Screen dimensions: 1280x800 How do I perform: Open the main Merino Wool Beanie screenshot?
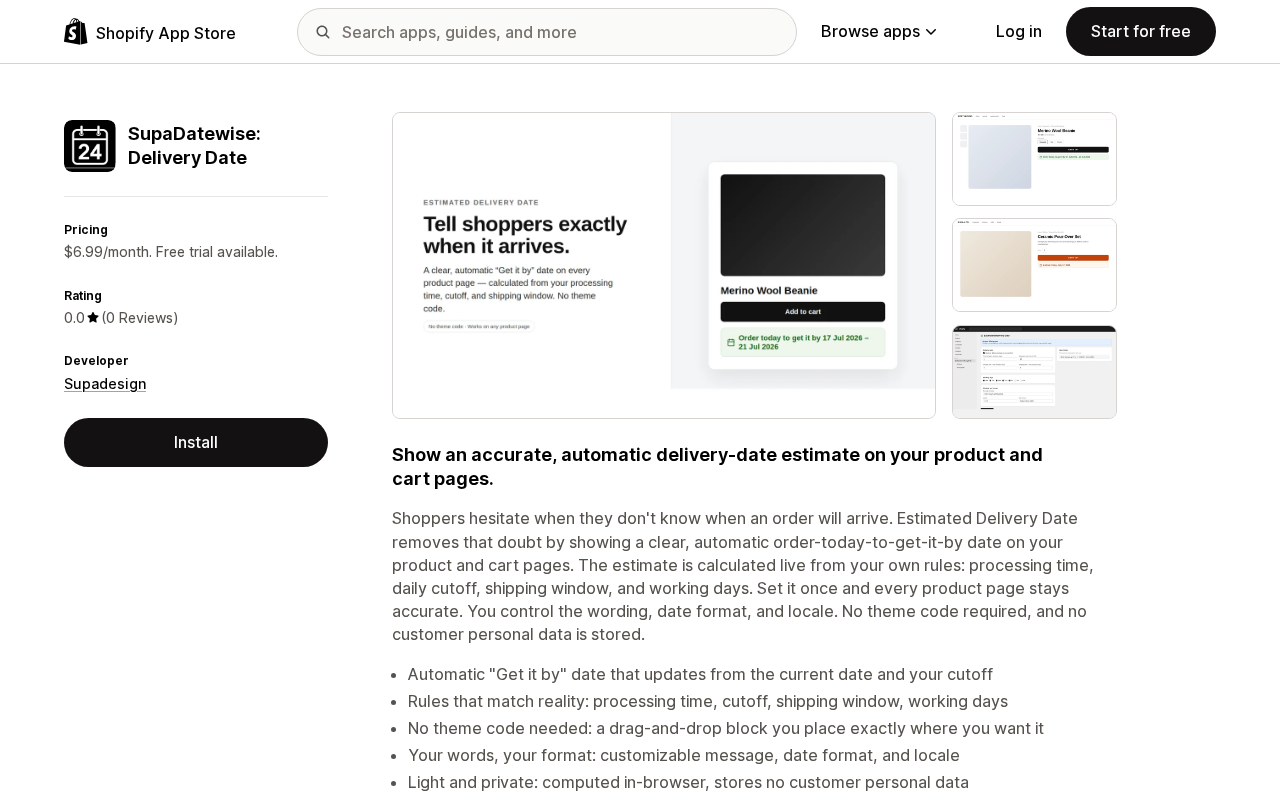click(664, 265)
